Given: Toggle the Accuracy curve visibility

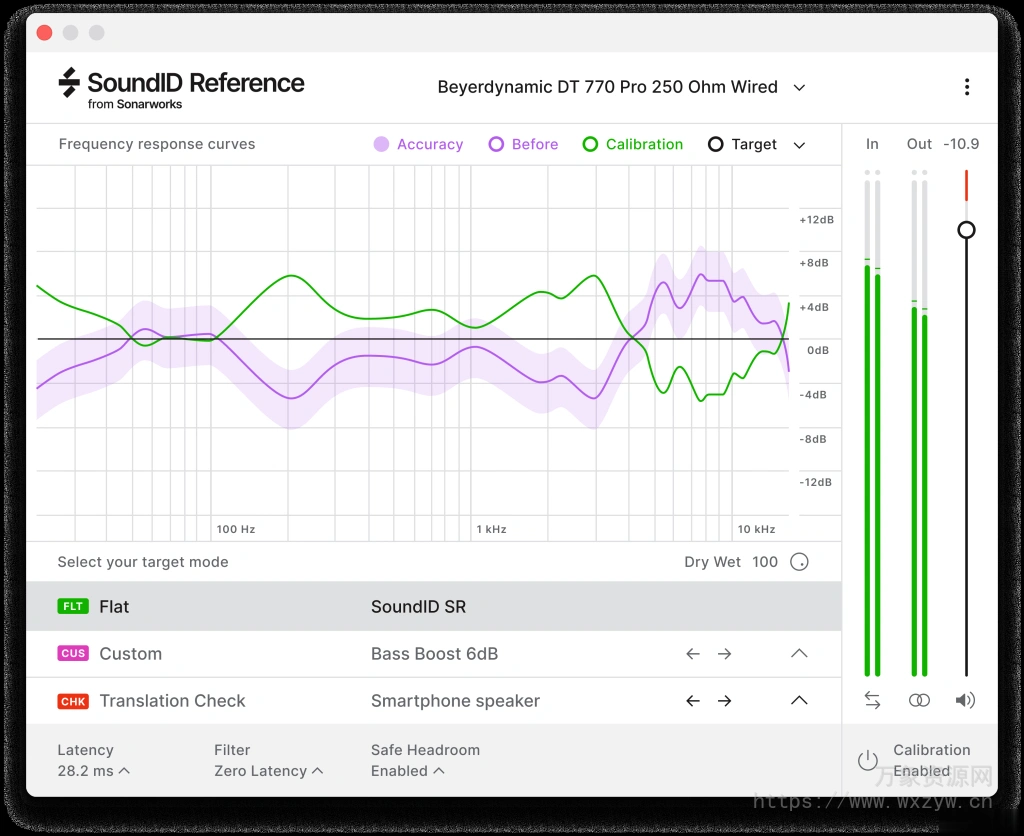Looking at the screenshot, I should (381, 144).
